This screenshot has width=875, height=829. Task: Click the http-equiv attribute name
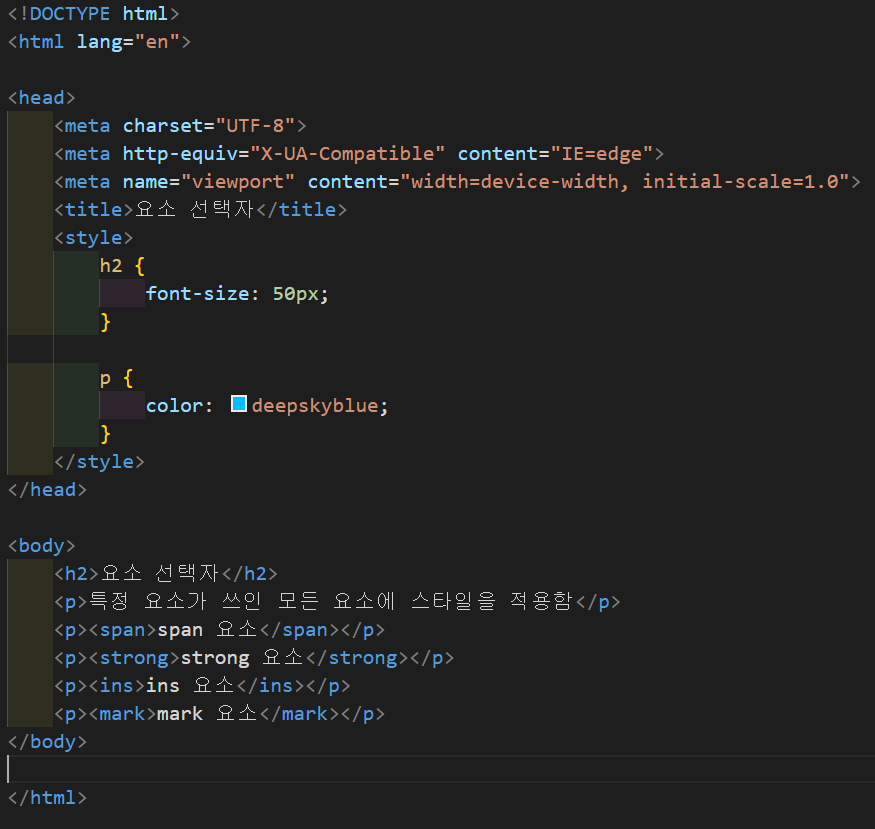pyautogui.click(x=180, y=153)
